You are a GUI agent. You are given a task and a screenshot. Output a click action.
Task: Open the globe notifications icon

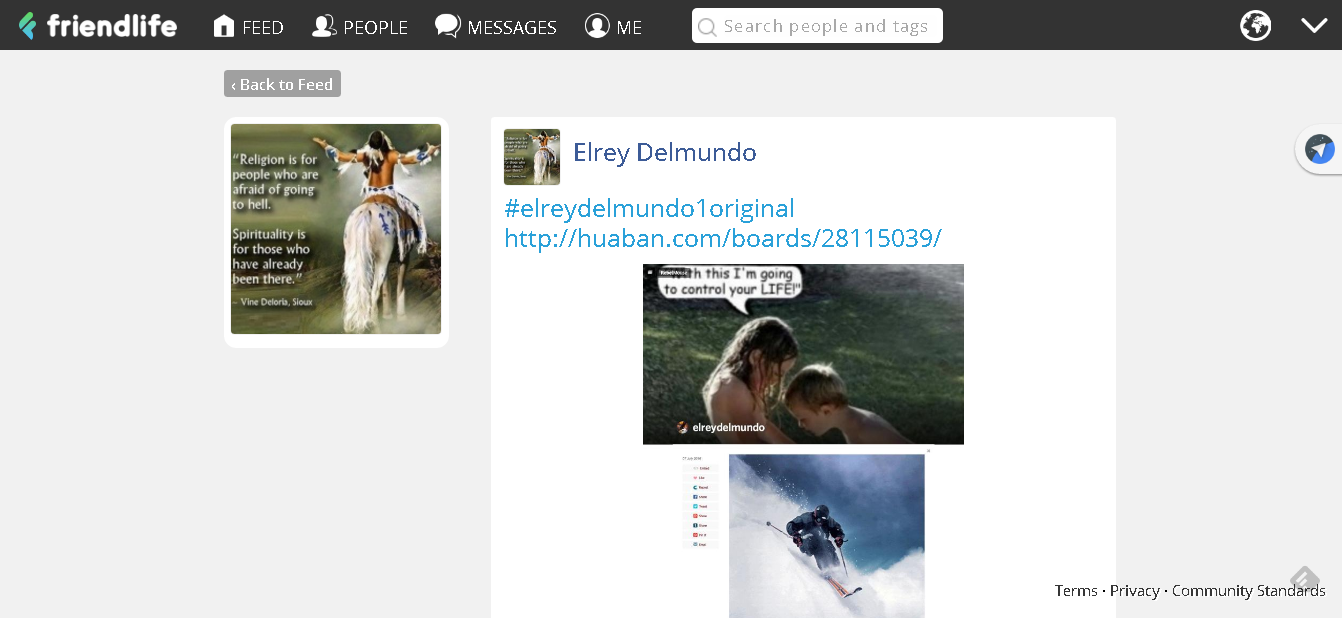tap(1256, 25)
